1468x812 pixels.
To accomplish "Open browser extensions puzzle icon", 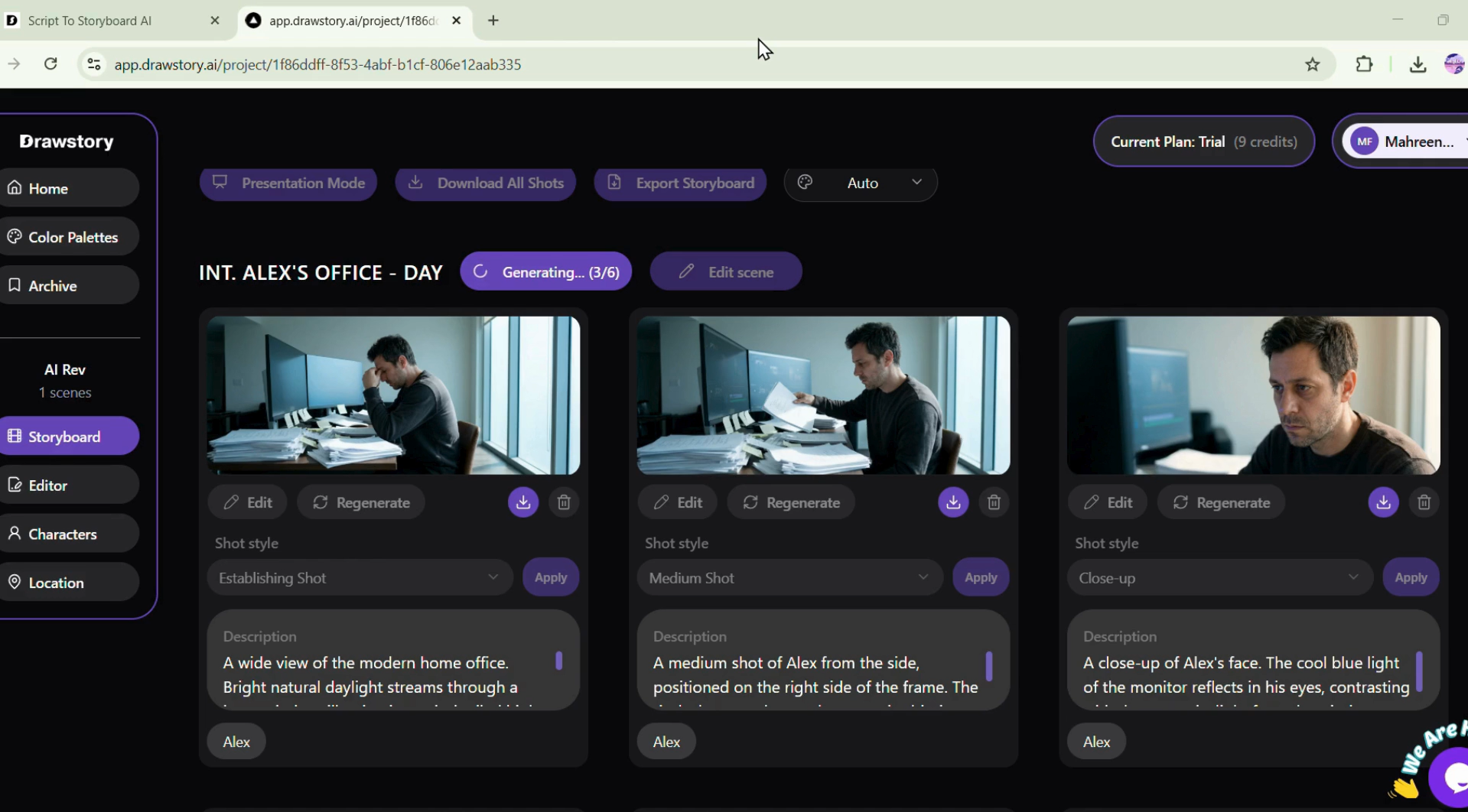I will pos(1364,64).
